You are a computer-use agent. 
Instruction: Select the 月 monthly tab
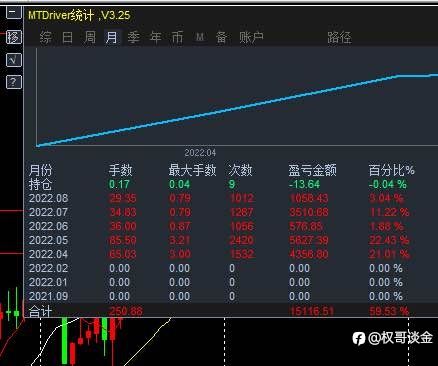click(112, 37)
